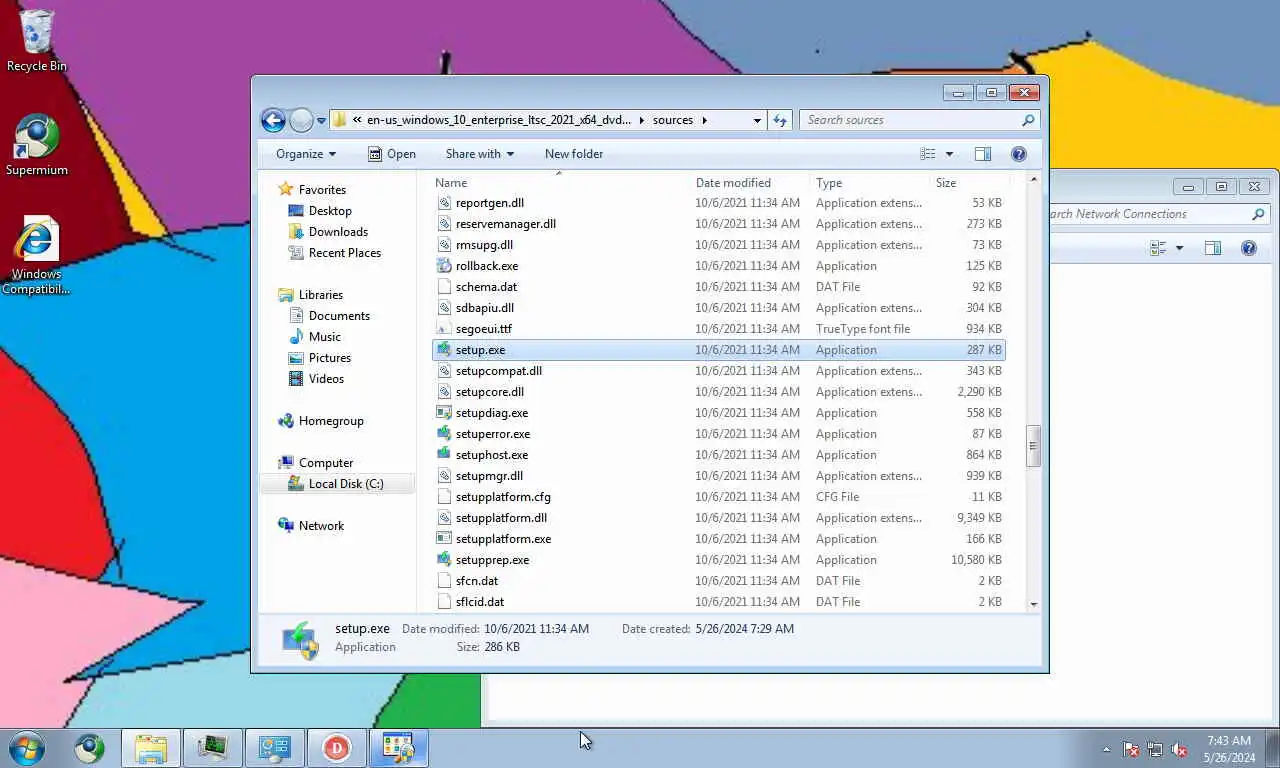Expand breadcrumb arrow after sources
This screenshot has height=768, width=1280.
(704, 120)
